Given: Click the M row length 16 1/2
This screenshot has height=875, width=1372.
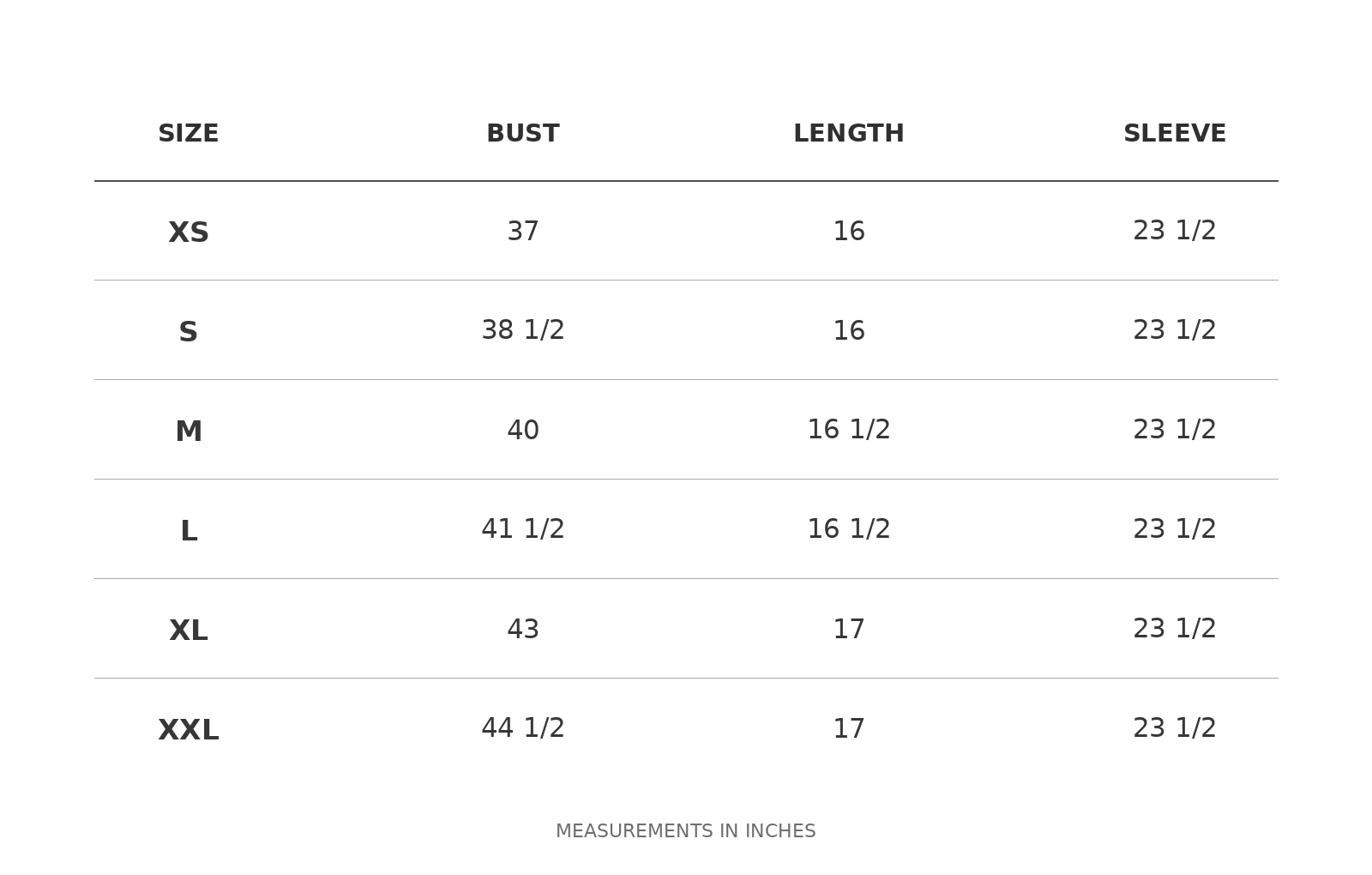Looking at the screenshot, I should pyautogui.click(x=849, y=430).
